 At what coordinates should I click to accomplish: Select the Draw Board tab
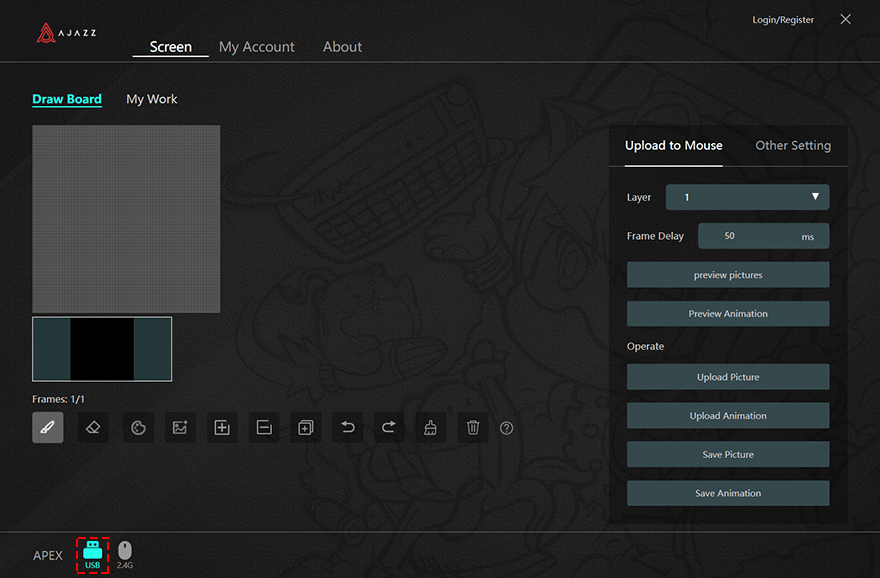click(x=67, y=99)
